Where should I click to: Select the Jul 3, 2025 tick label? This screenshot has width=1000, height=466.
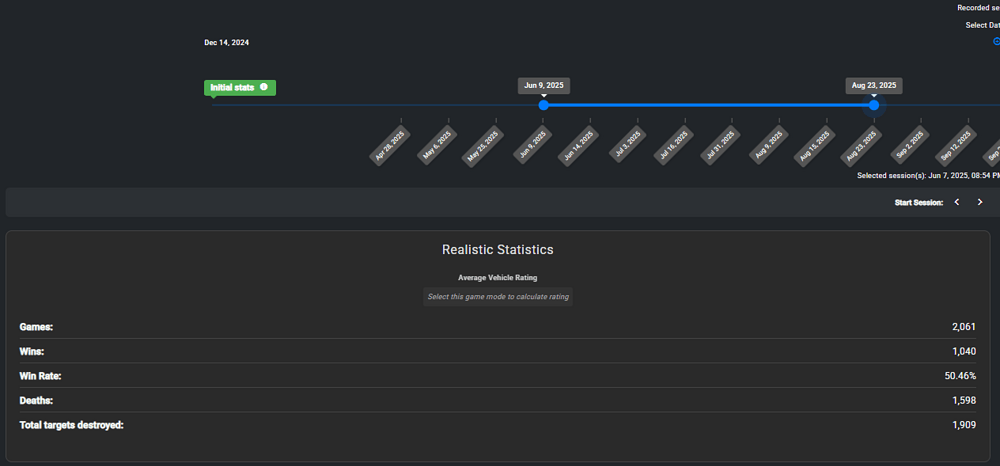click(x=628, y=145)
